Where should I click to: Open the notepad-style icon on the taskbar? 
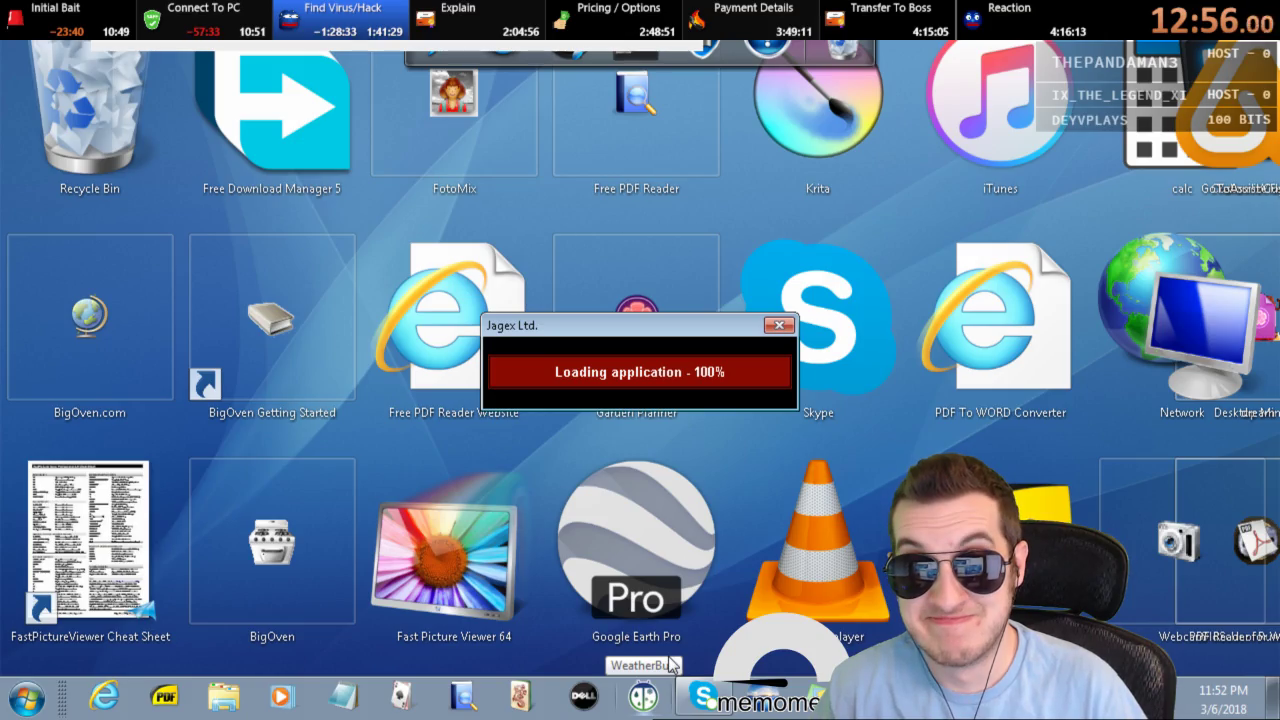click(343, 696)
